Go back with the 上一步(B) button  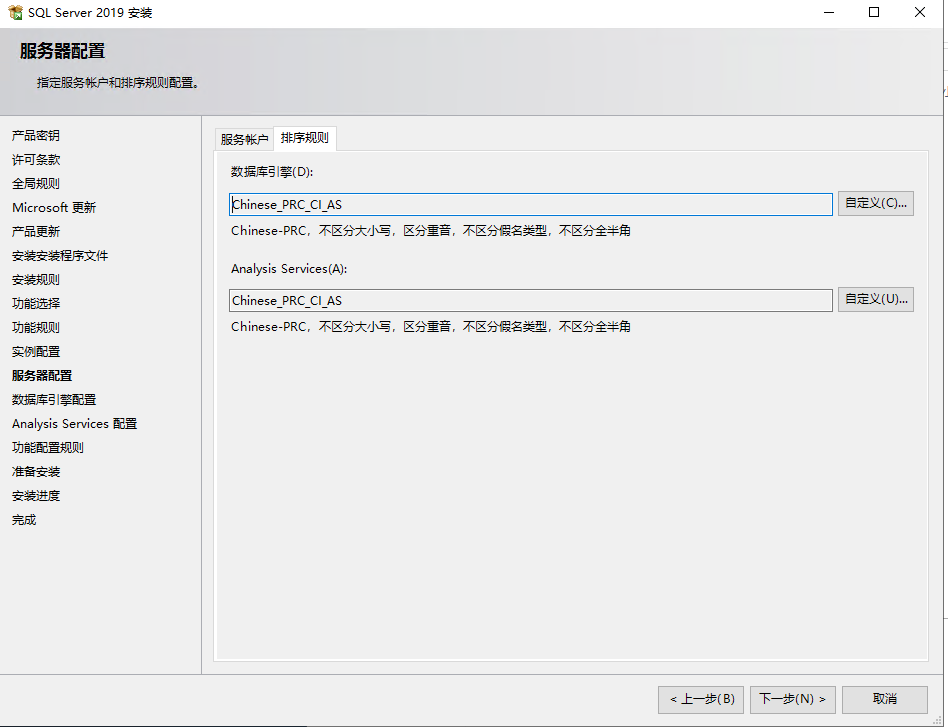[x=701, y=699]
